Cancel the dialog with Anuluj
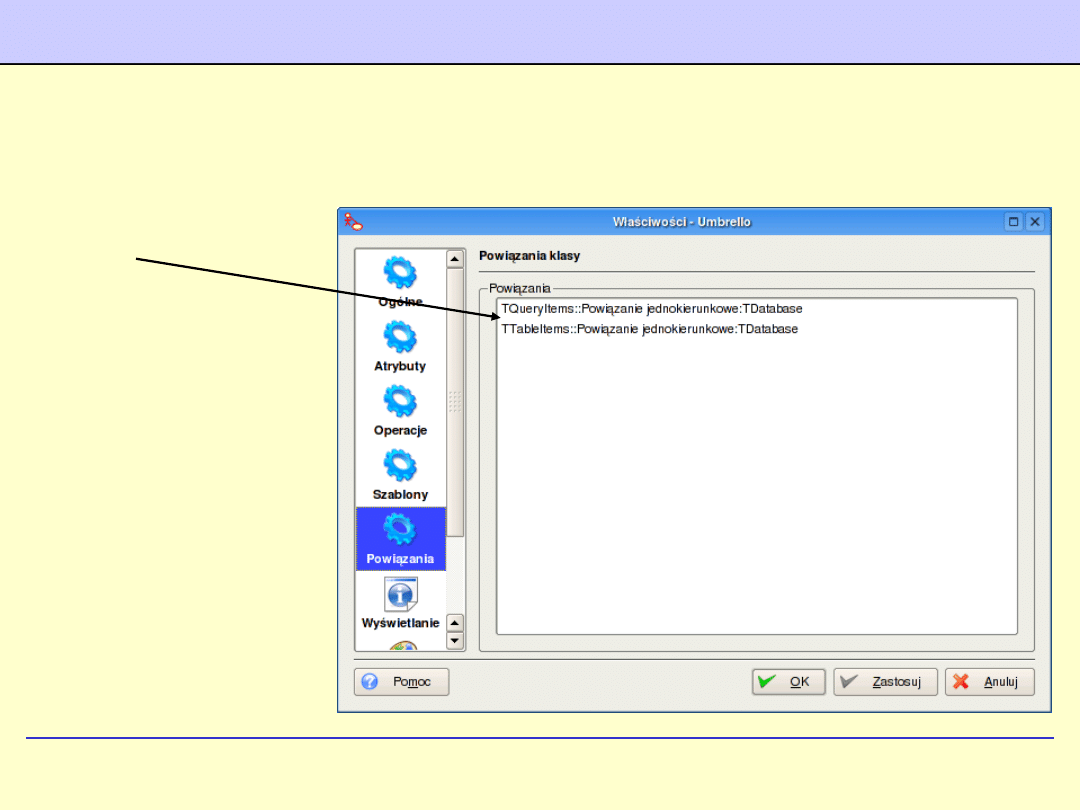 pos(989,682)
